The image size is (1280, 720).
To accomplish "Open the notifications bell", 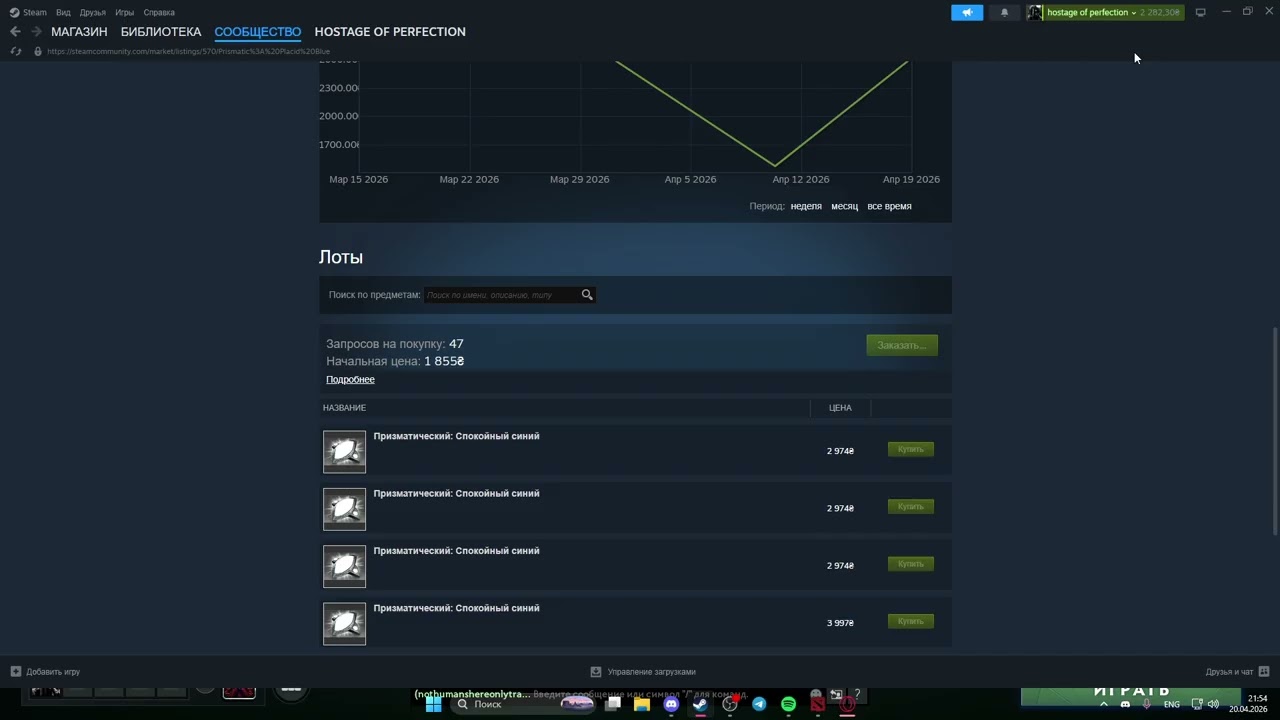I will 1004,12.
